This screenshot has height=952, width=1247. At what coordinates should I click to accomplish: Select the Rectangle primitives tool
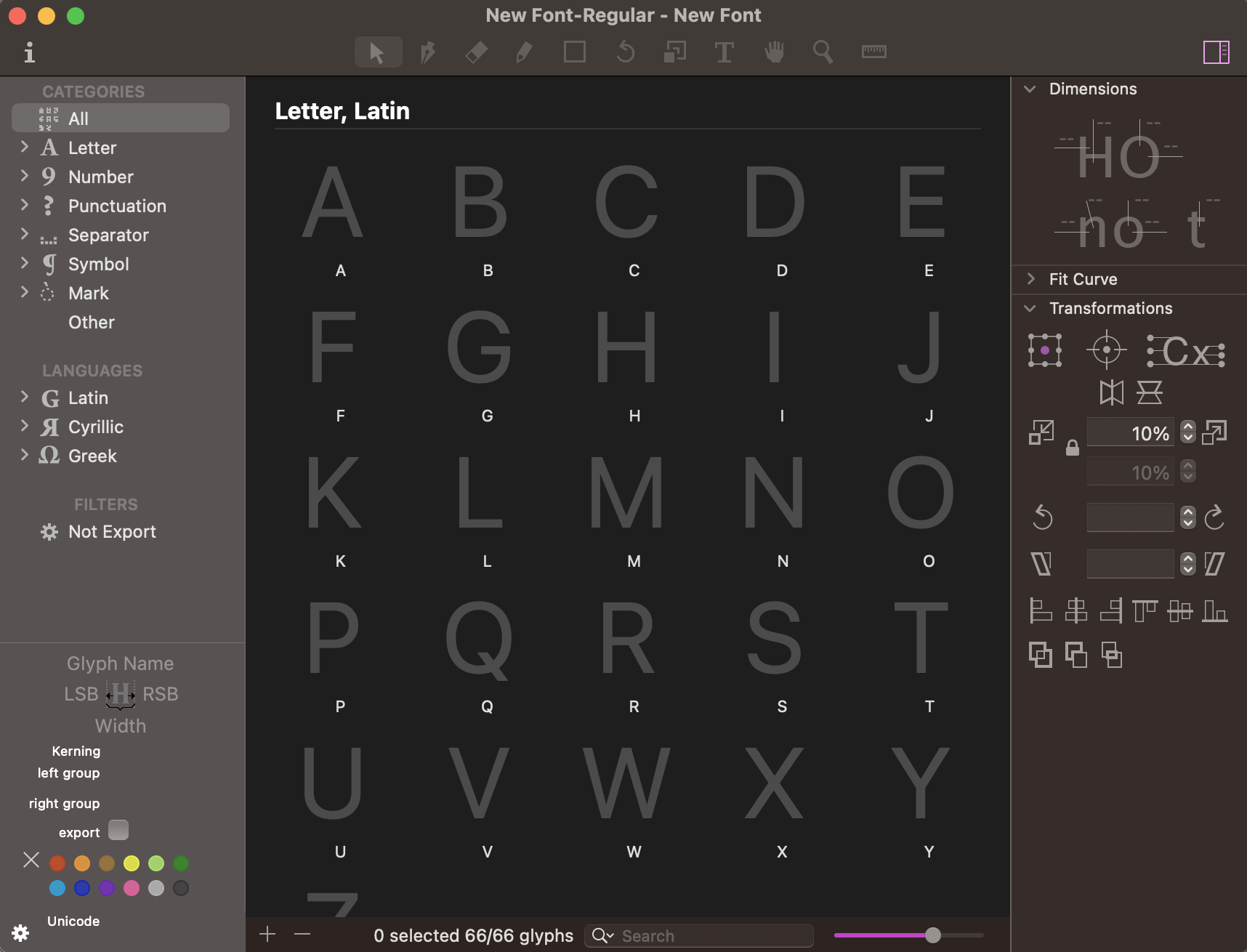575,52
